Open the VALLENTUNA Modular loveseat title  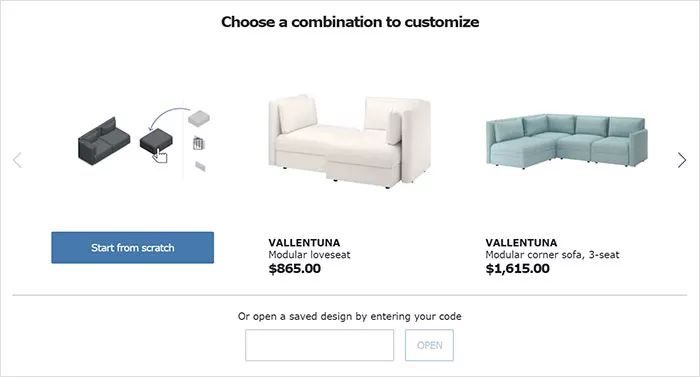point(304,243)
